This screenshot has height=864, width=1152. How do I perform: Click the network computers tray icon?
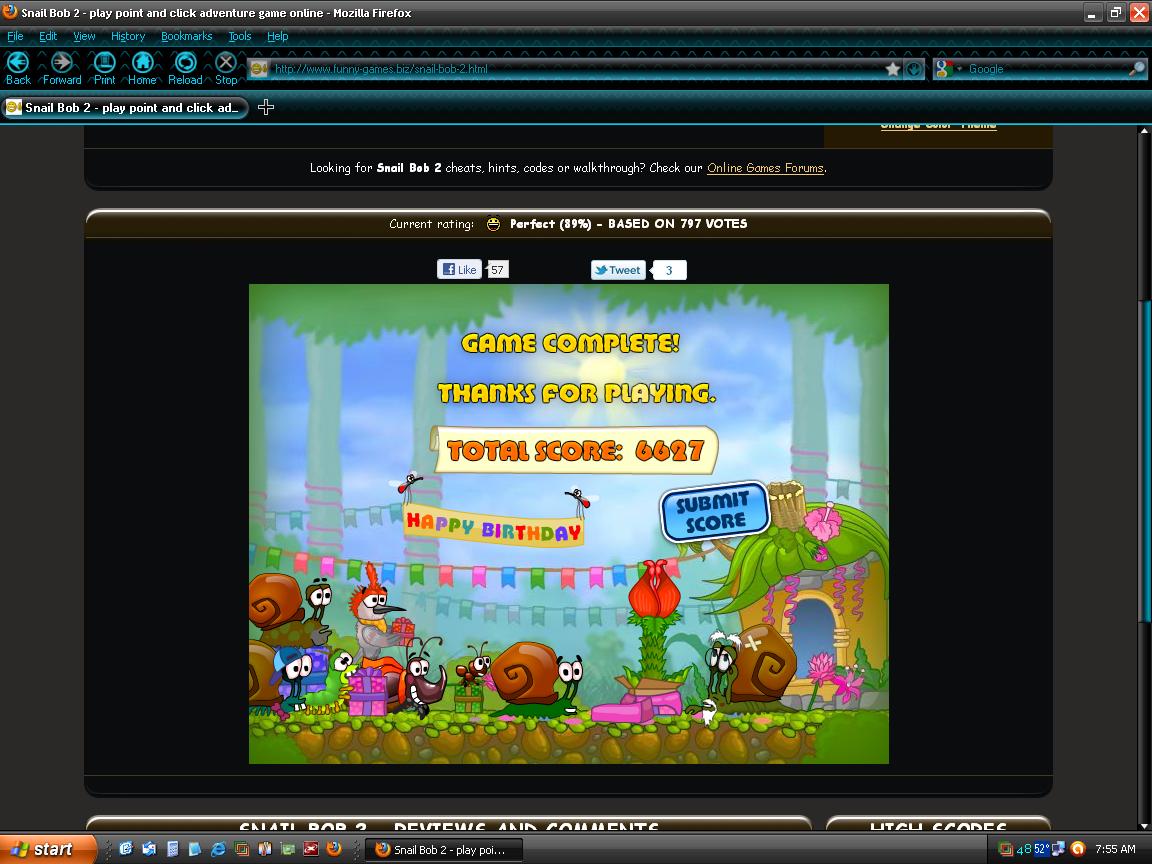1059,849
